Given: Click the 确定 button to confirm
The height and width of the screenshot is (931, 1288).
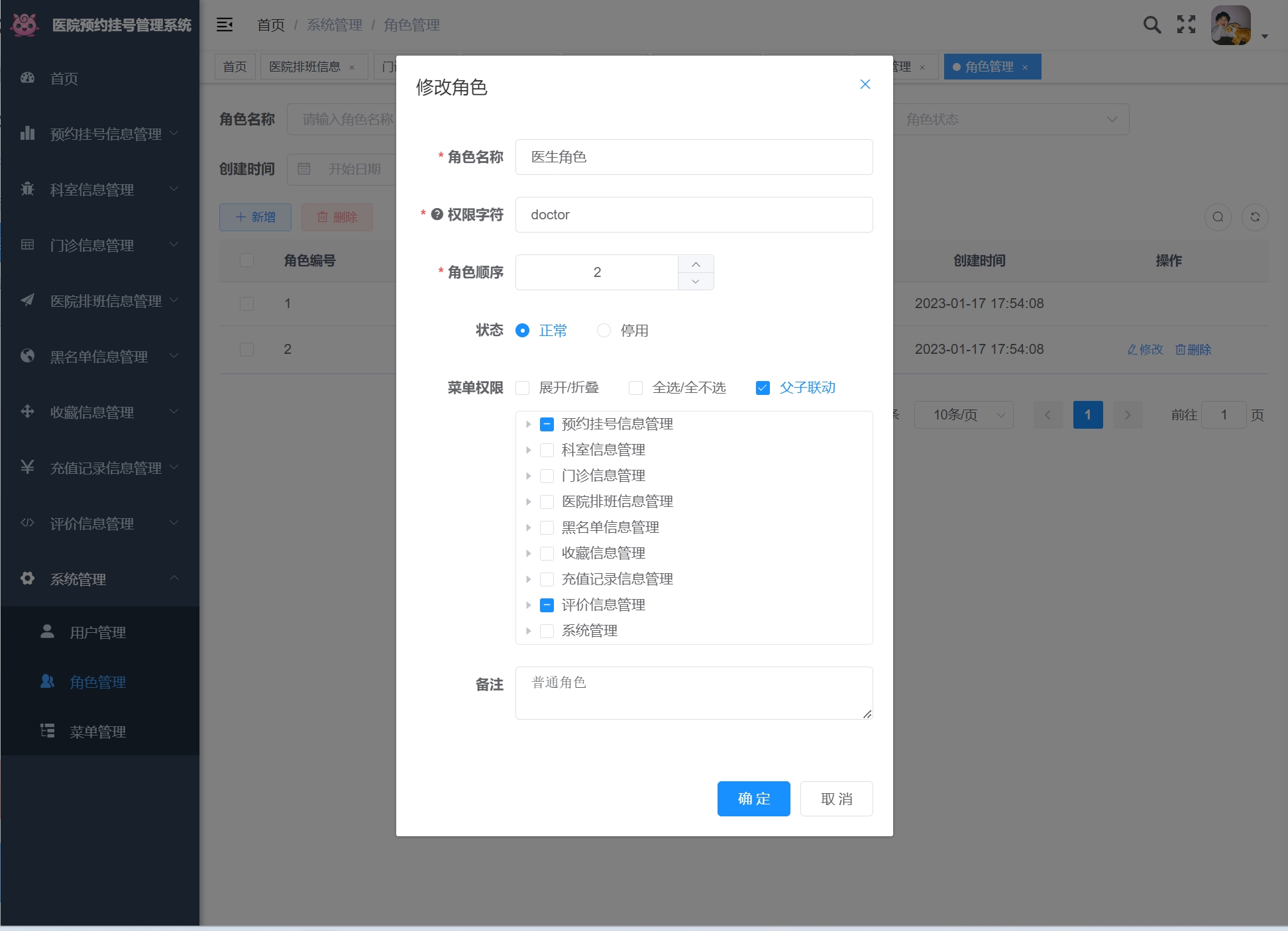Looking at the screenshot, I should [x=753, y=799].
